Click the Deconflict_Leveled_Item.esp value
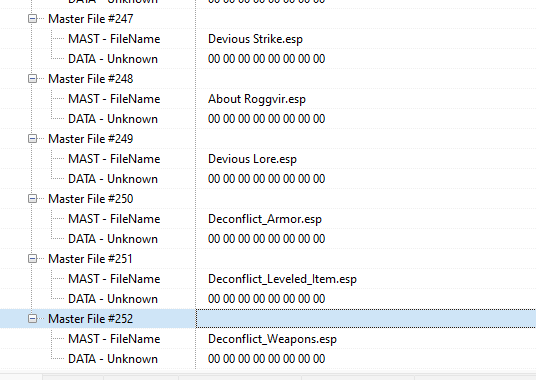Viewport: 536px width, 380px height. click(282, 279)
